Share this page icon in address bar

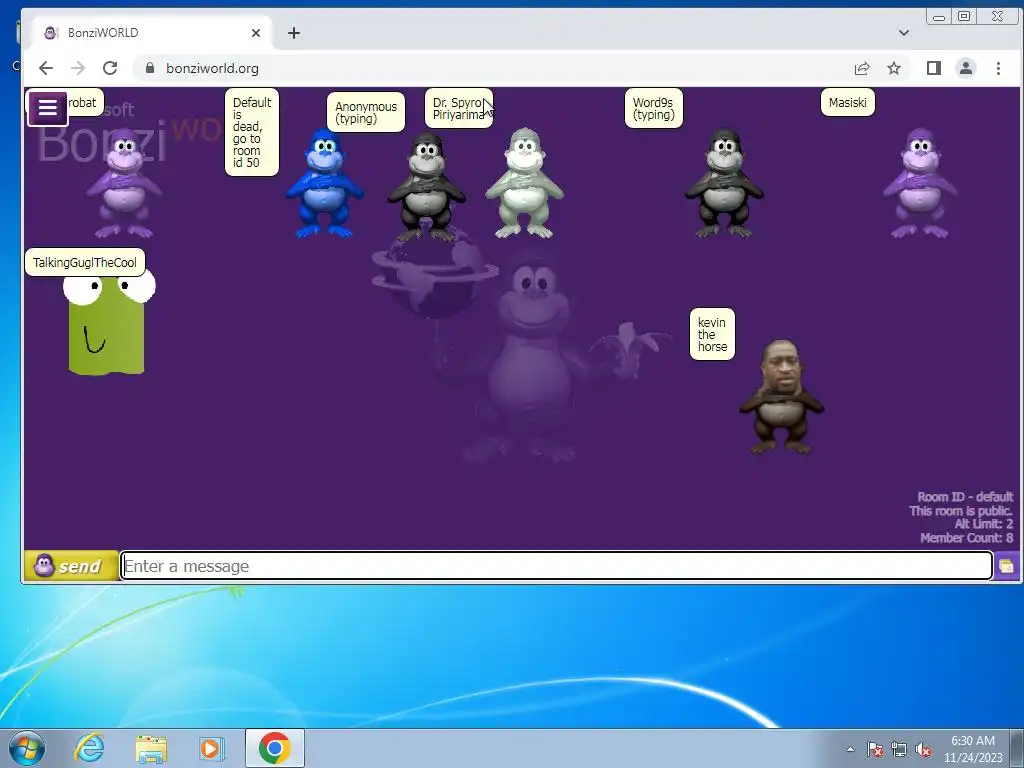862,68
